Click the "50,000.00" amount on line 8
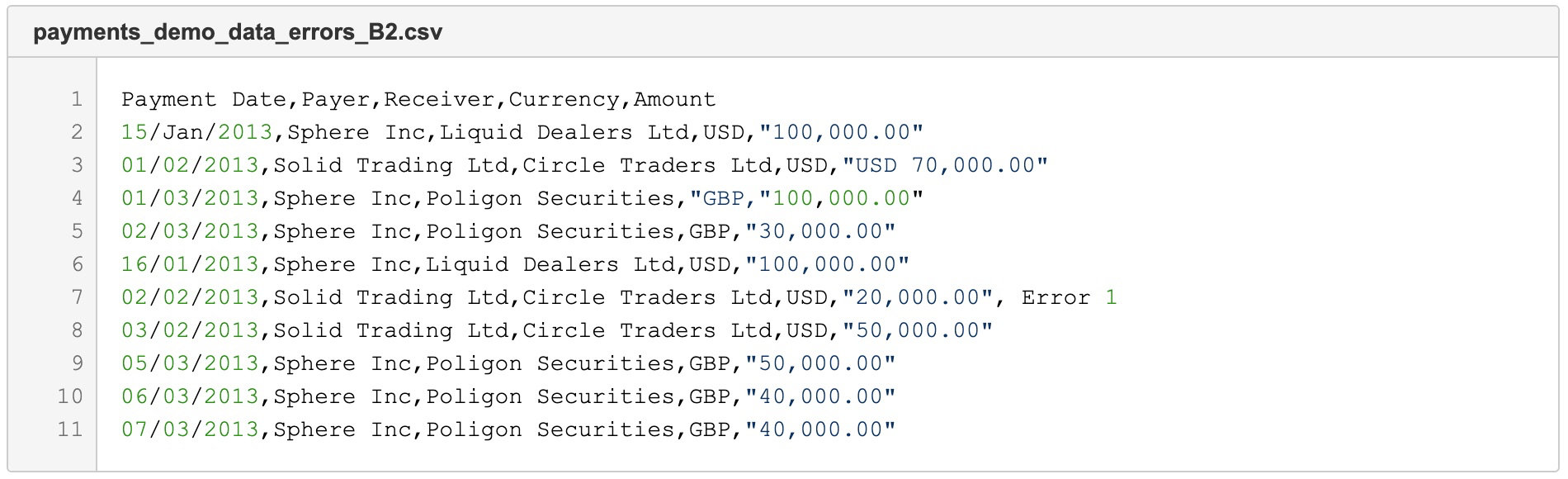The image size is (1568, 479). pos(917,330)
